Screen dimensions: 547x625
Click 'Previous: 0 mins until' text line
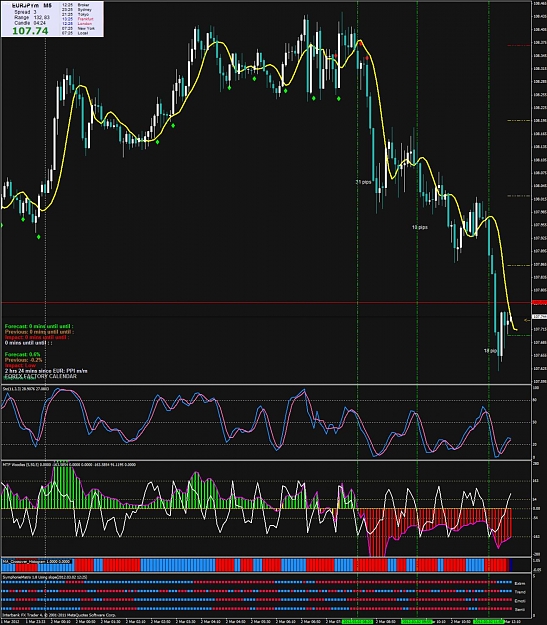click(39, 332)
